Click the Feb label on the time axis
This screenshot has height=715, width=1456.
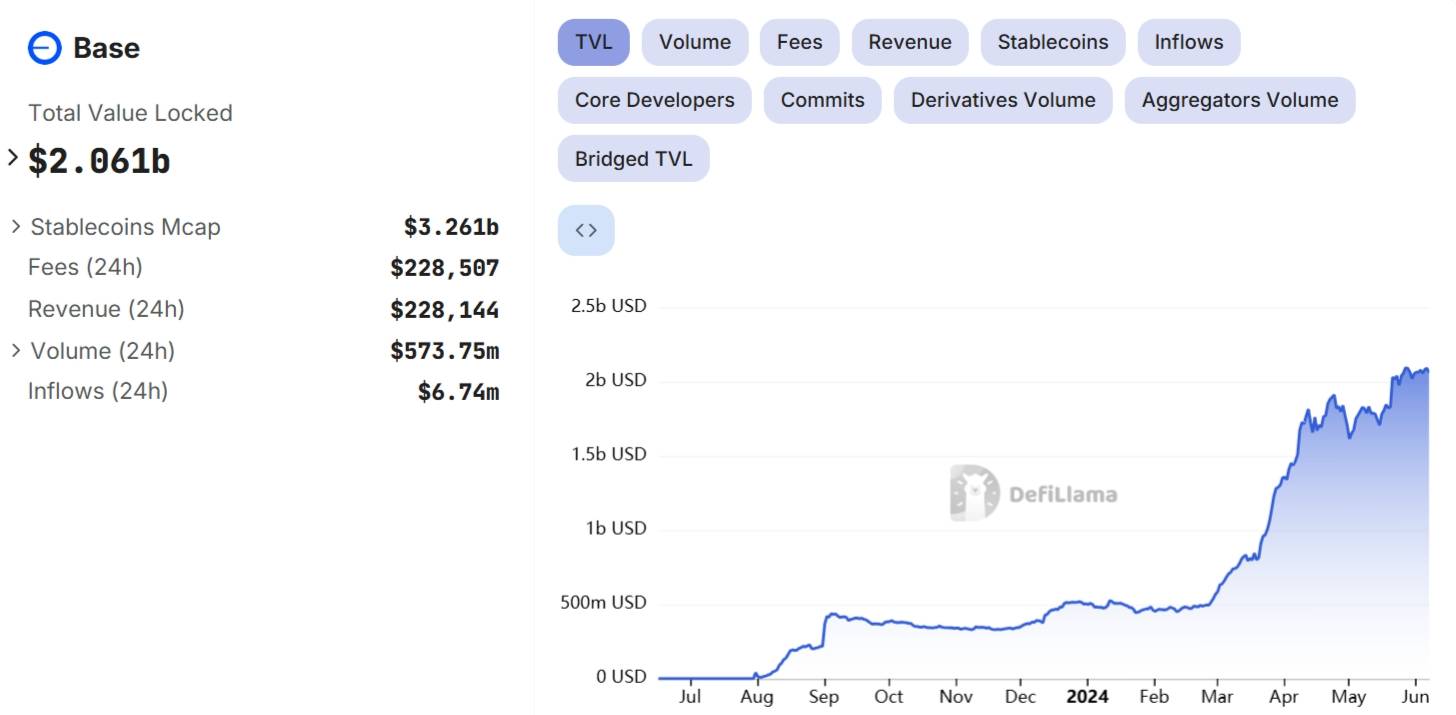pyautogui.click(x=1154, y=697)
